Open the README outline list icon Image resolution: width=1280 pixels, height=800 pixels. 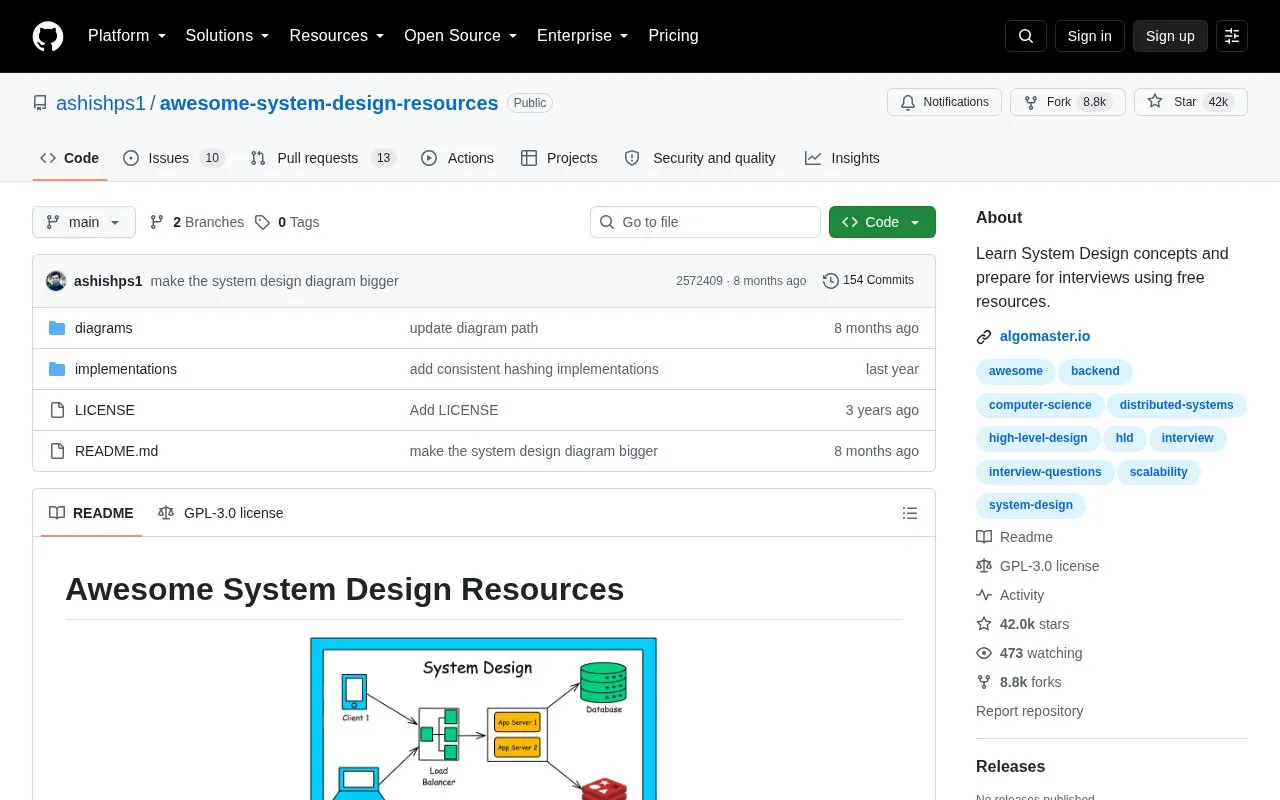[x=910, y=513]
